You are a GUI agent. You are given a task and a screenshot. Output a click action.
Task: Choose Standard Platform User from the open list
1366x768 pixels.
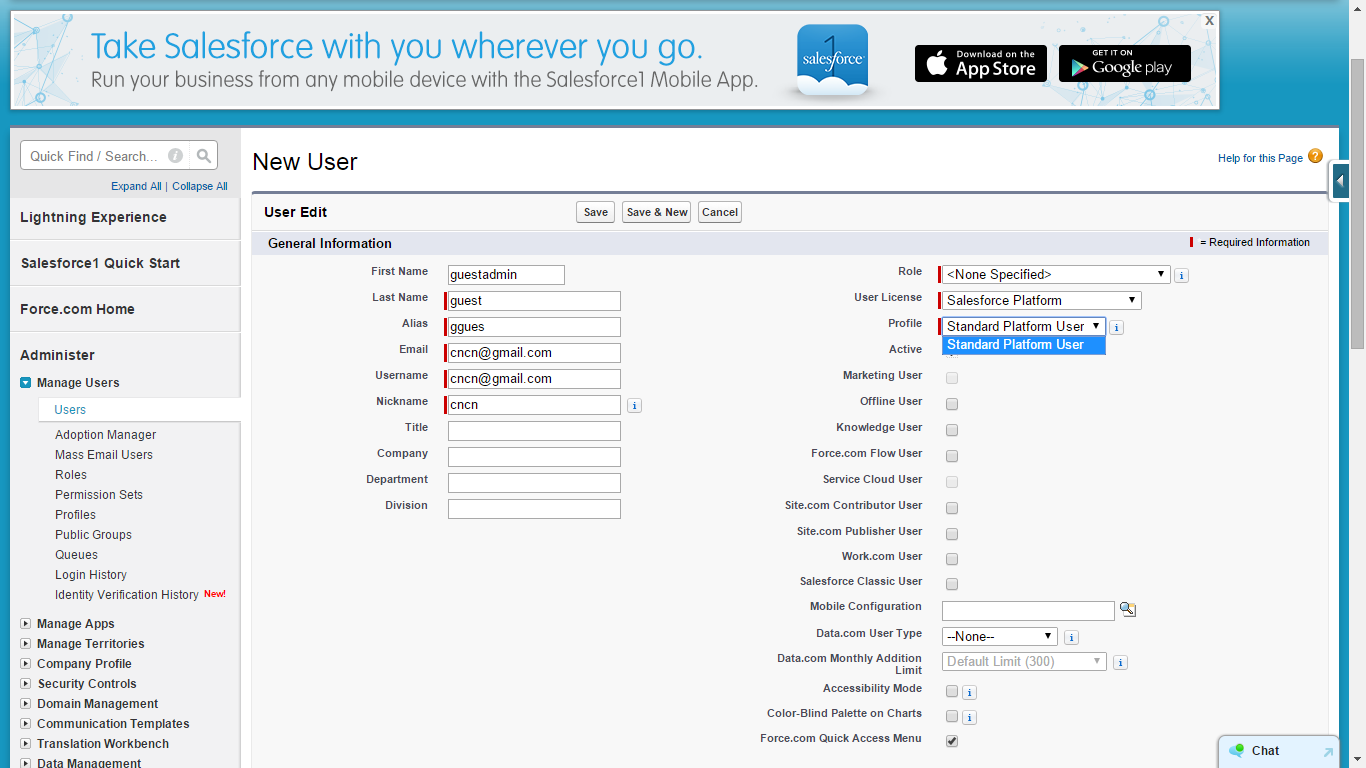tap(1024, 345)
